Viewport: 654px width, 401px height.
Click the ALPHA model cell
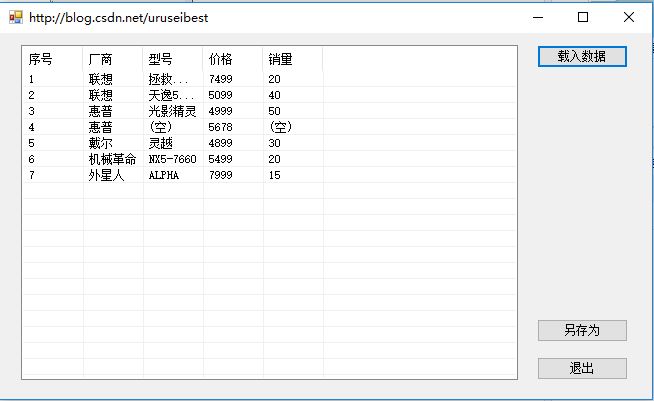[164, 175]
